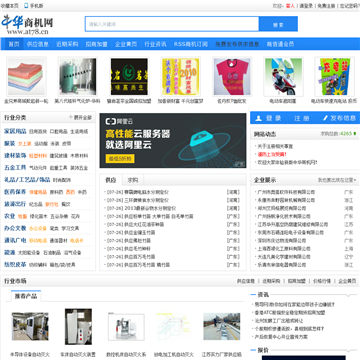The width and height of the screenshot is (360, 360).
Task: Open the 首页 home tab
Action: [14, 44]
